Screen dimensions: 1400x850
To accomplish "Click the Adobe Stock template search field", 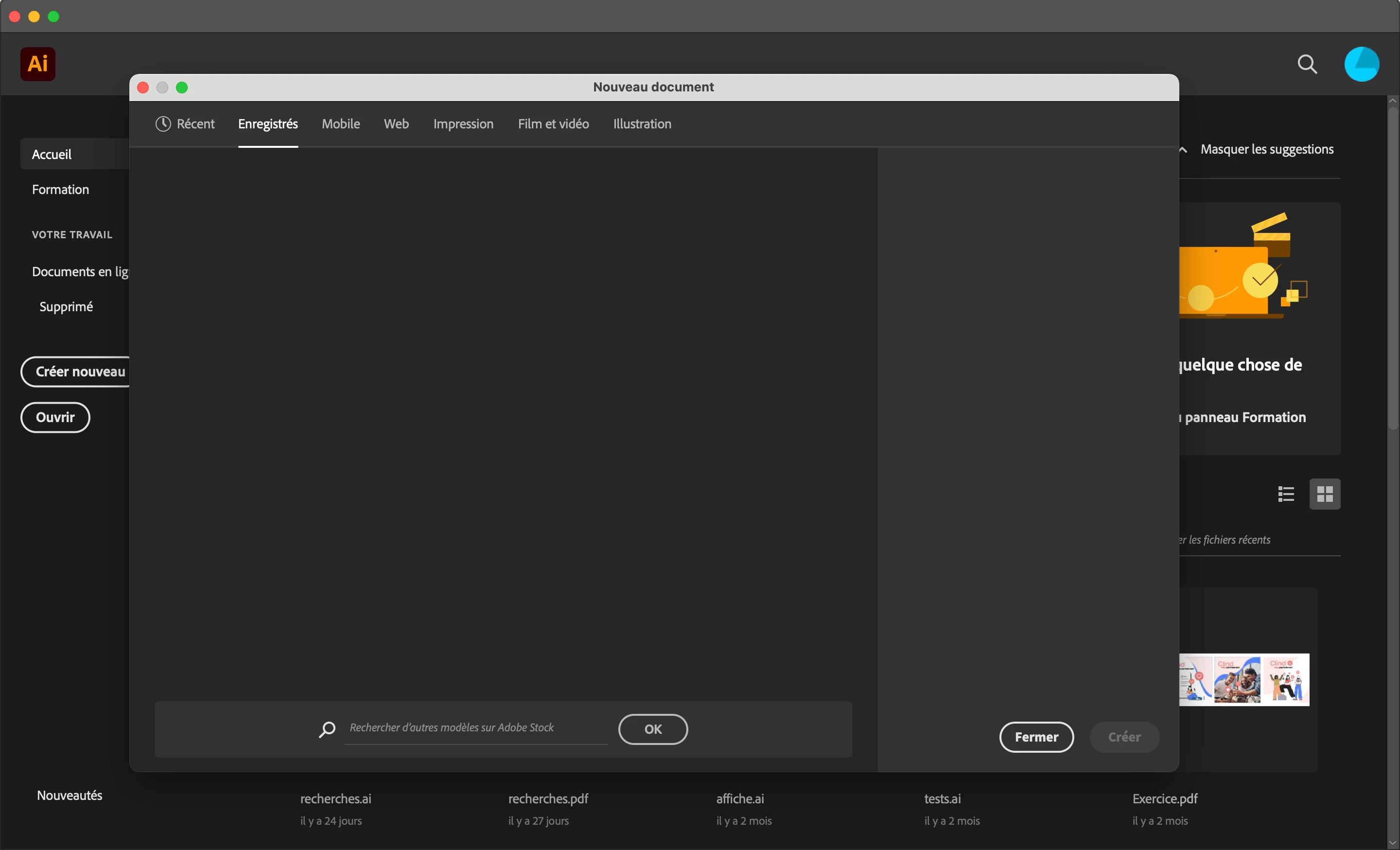I will tap(476, 728).
